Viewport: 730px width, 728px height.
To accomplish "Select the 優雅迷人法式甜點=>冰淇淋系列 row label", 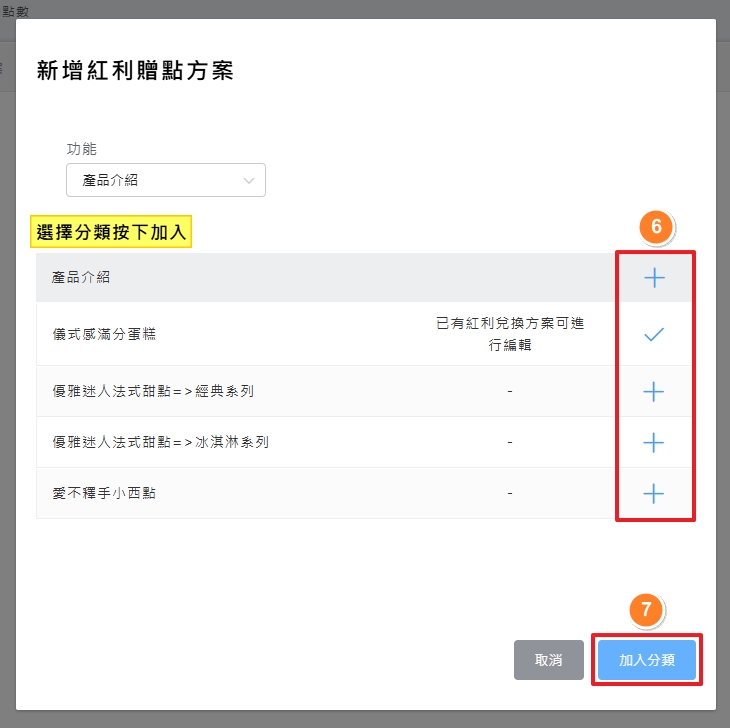I will tap(160, 442).
